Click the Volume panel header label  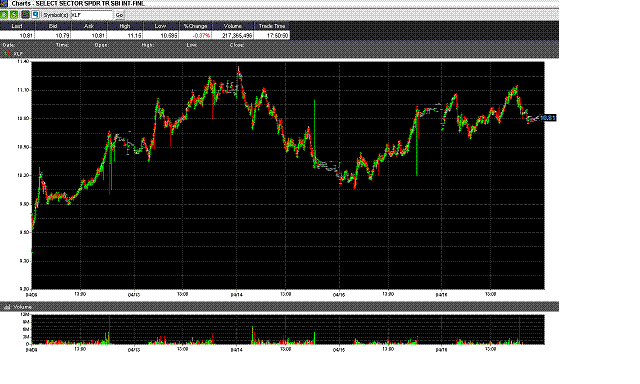click(x=22, y=307)
